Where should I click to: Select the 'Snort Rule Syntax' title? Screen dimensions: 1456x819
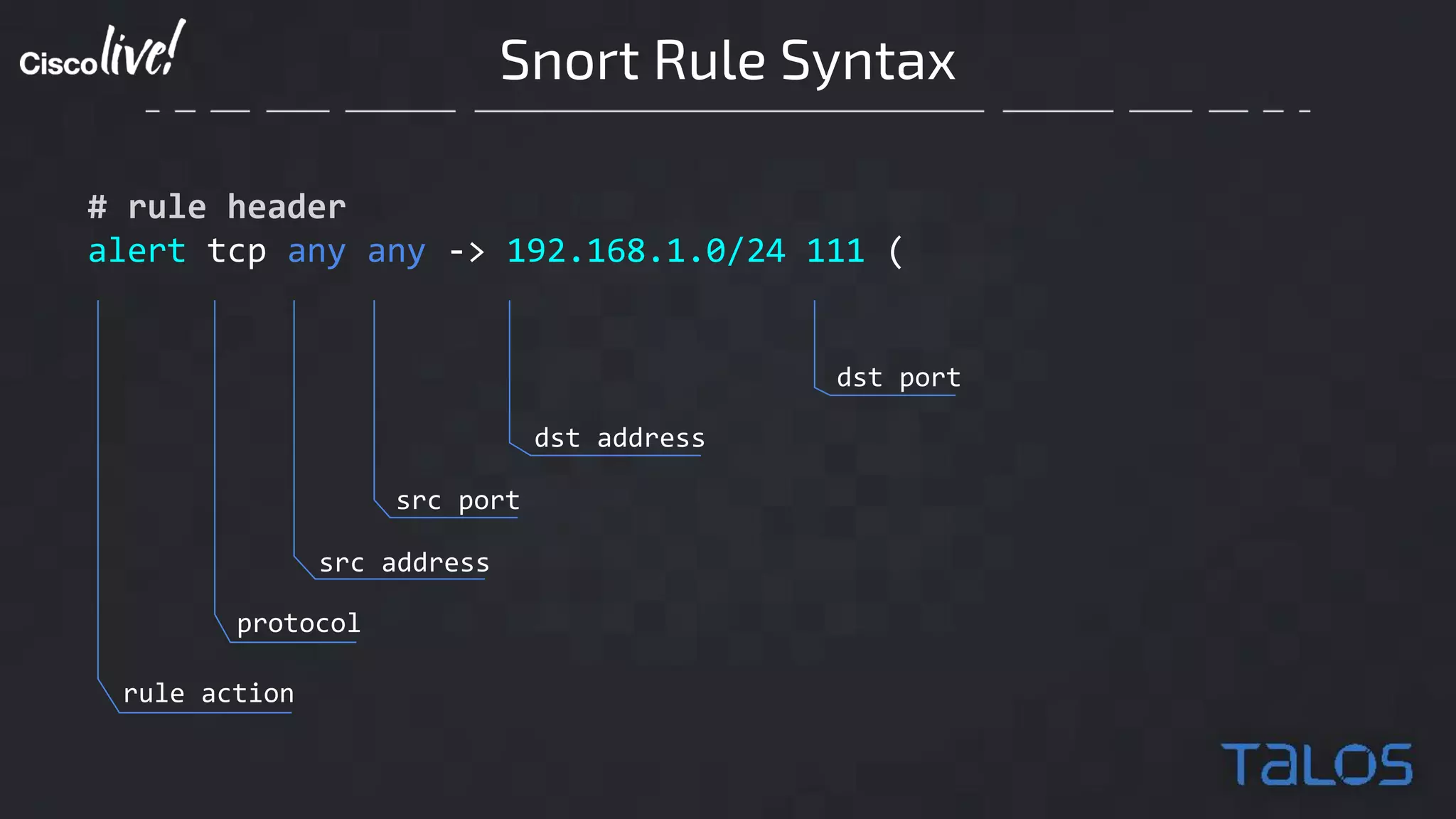(727, 61)
